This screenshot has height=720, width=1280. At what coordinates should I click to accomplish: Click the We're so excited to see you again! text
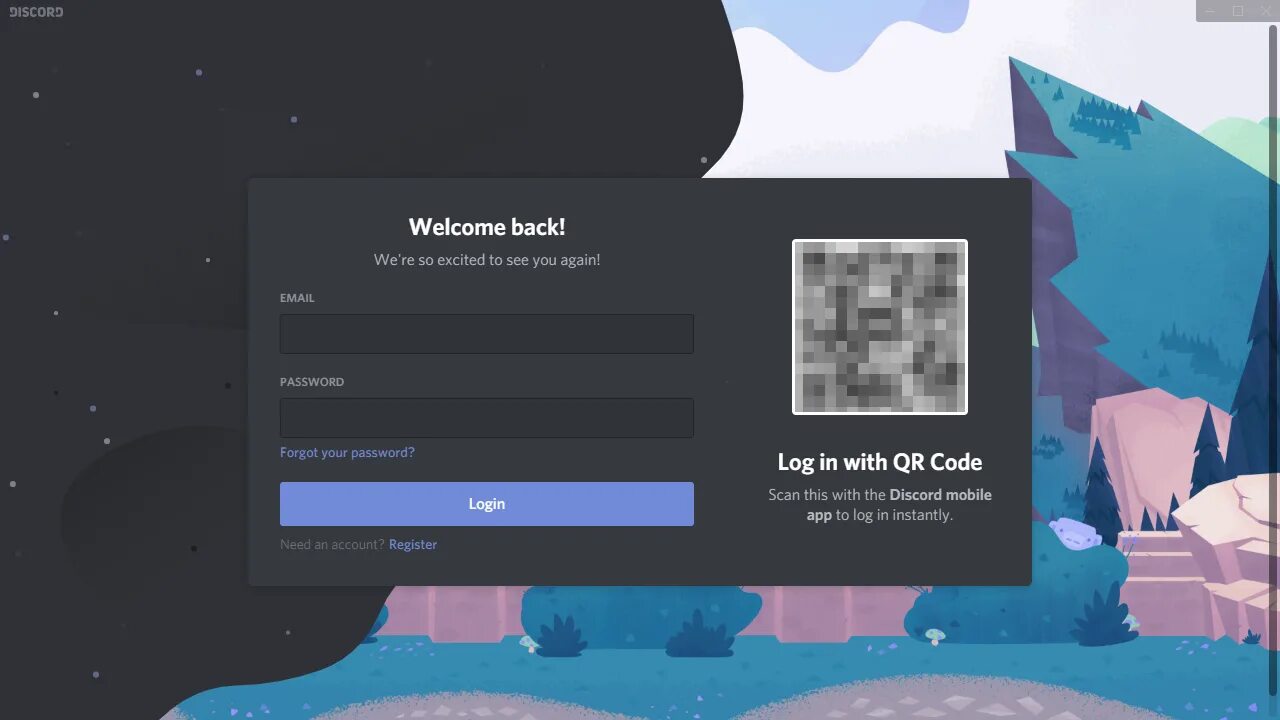click(487, 260)
